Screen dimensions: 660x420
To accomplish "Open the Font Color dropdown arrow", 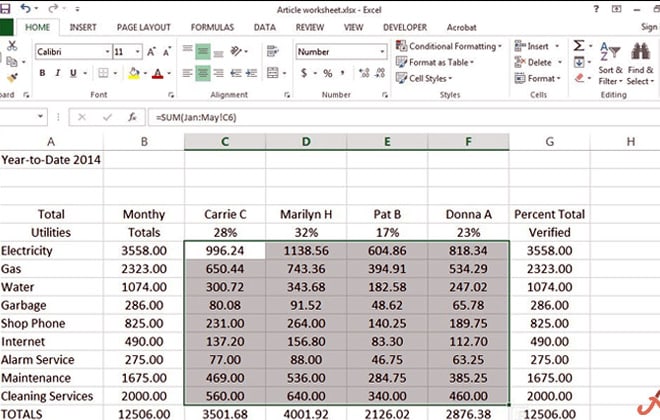I will 169,74.
